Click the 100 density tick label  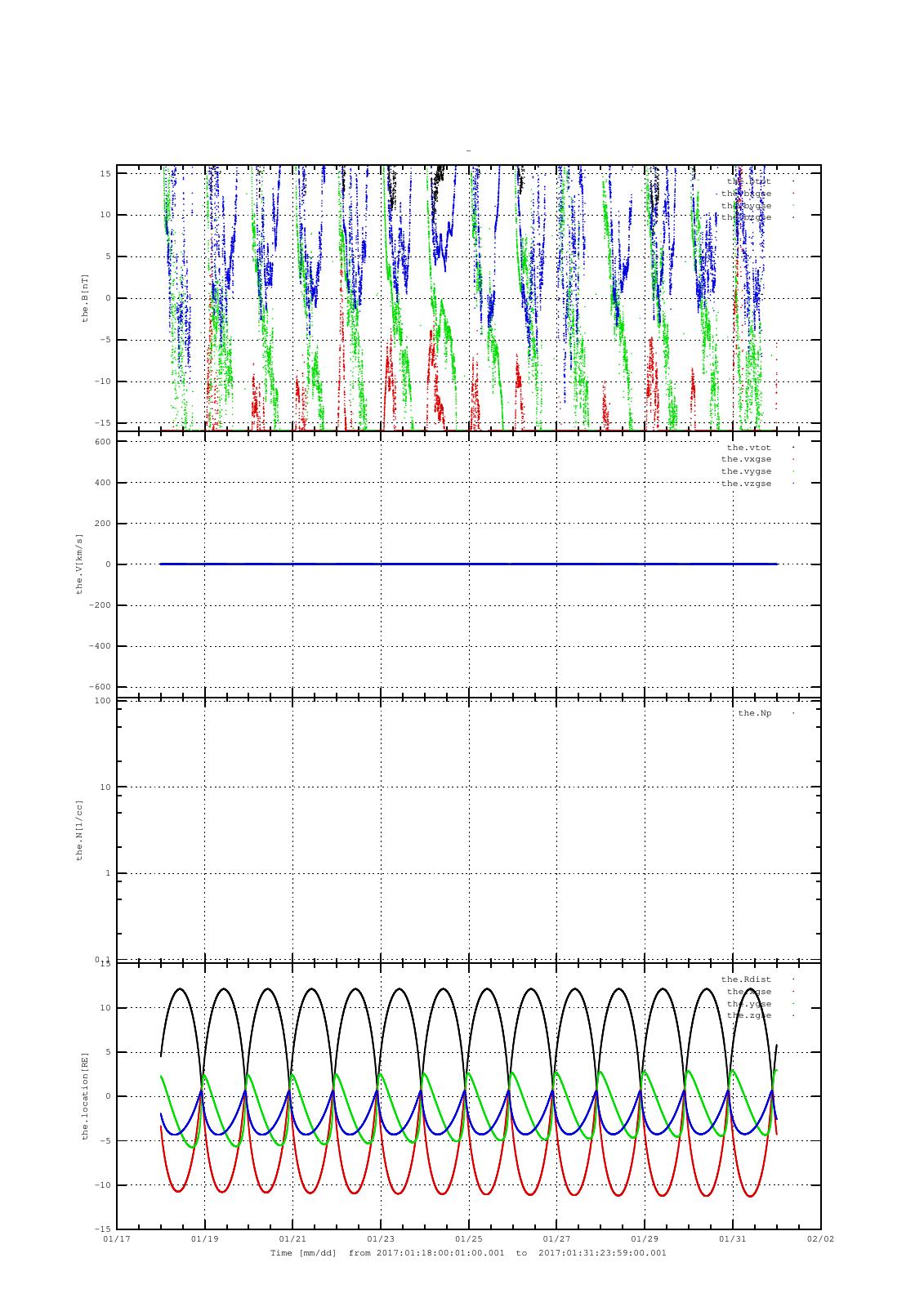point(102,701)
